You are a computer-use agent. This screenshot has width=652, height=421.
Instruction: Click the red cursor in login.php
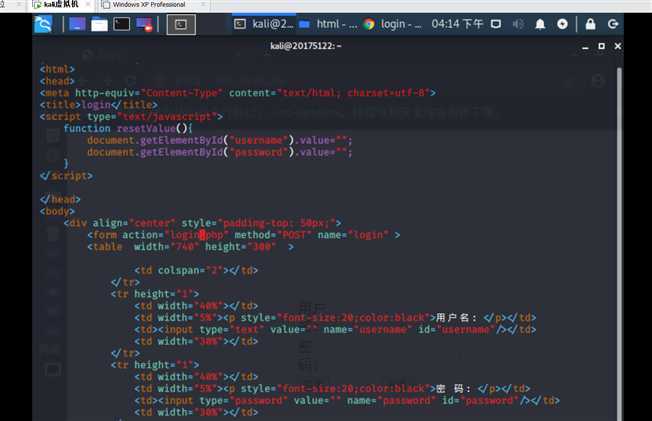point(203,235)
